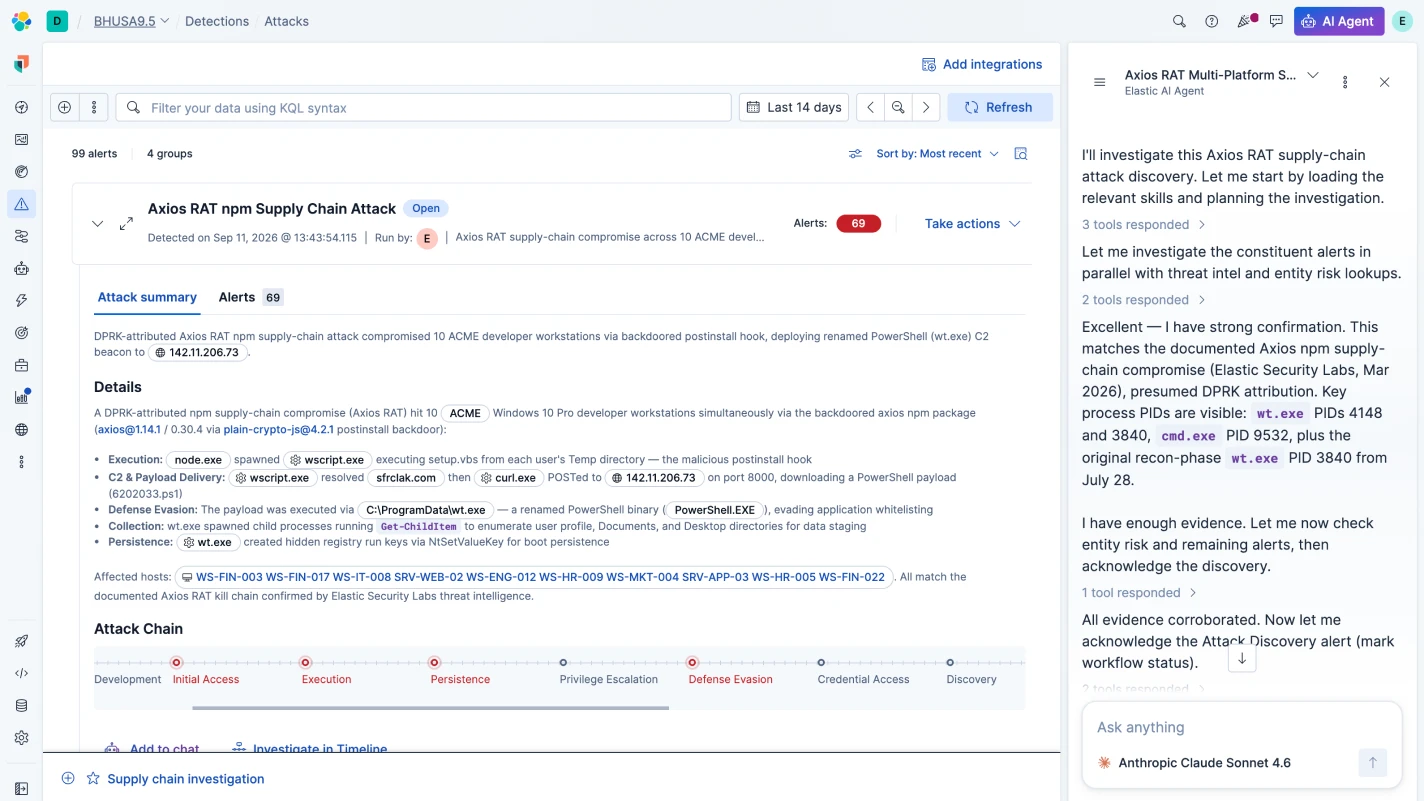
Task: Click the inspect icon next to Sort by
Action: (x=1021, y=154)
